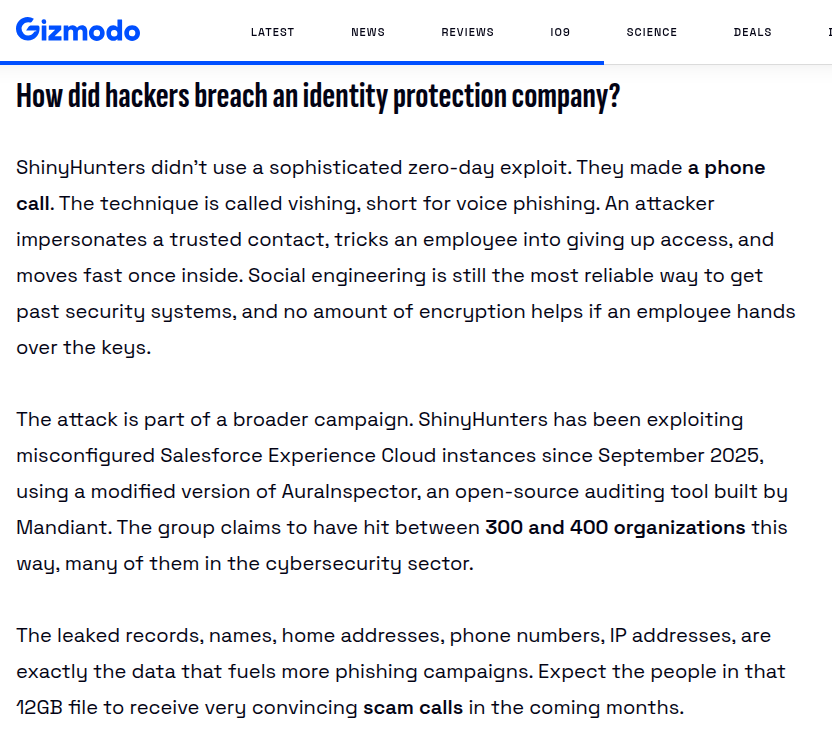Click the "12GB" text in last paragraph
The height and width of the screenshot is (740, 832).
(x=40, y=708)
